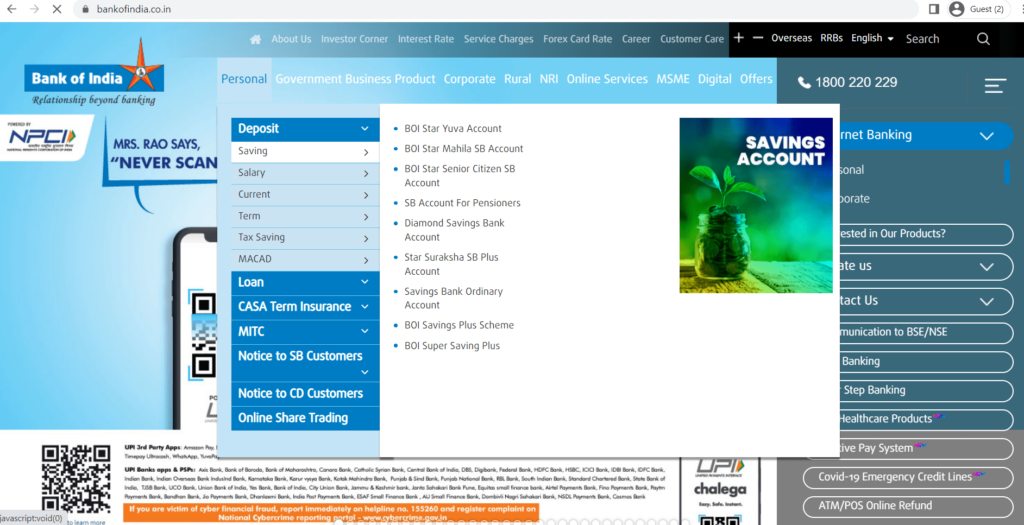
Task: Click the browser forward arrow
Action: pos(34,9)
